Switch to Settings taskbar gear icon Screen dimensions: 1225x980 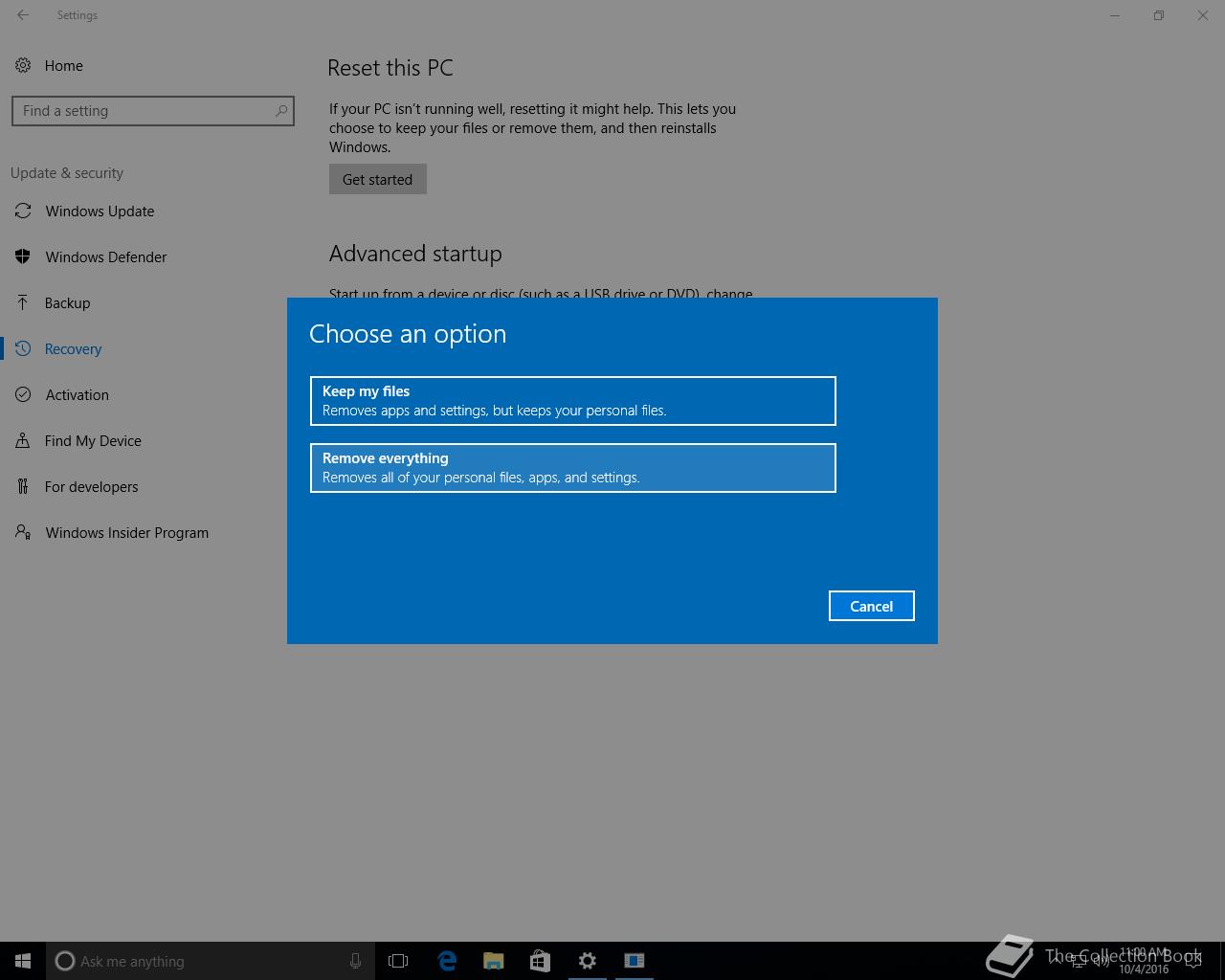tap(588, 961)
